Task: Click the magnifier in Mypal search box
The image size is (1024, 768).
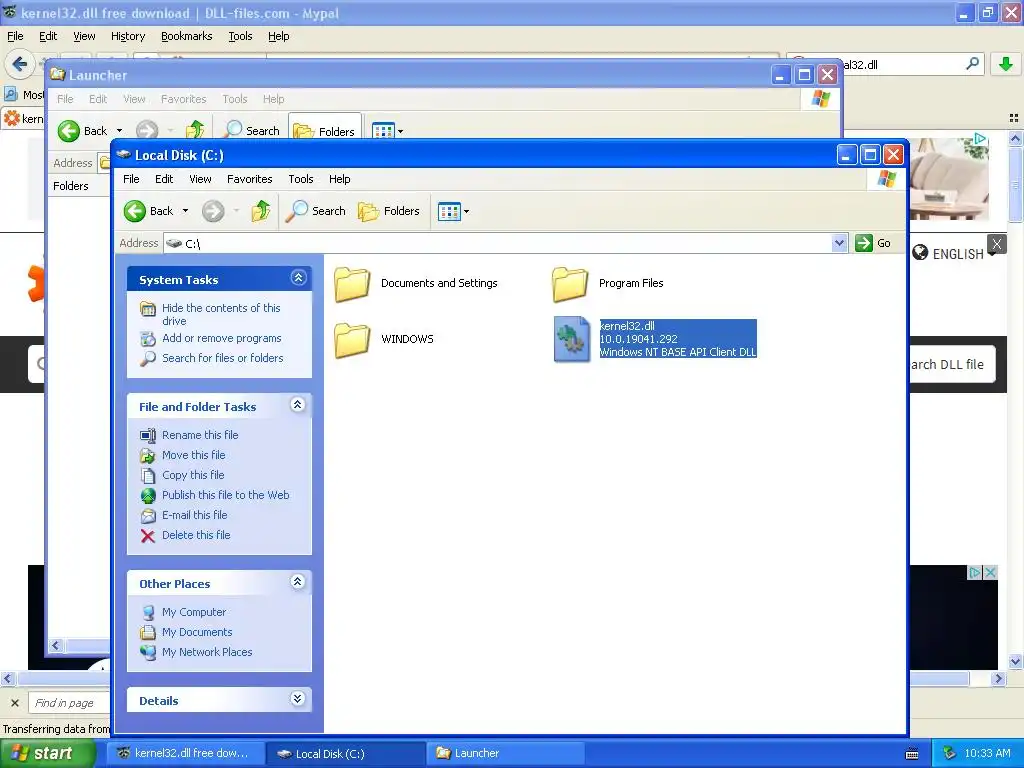Action: pos(972,64)
